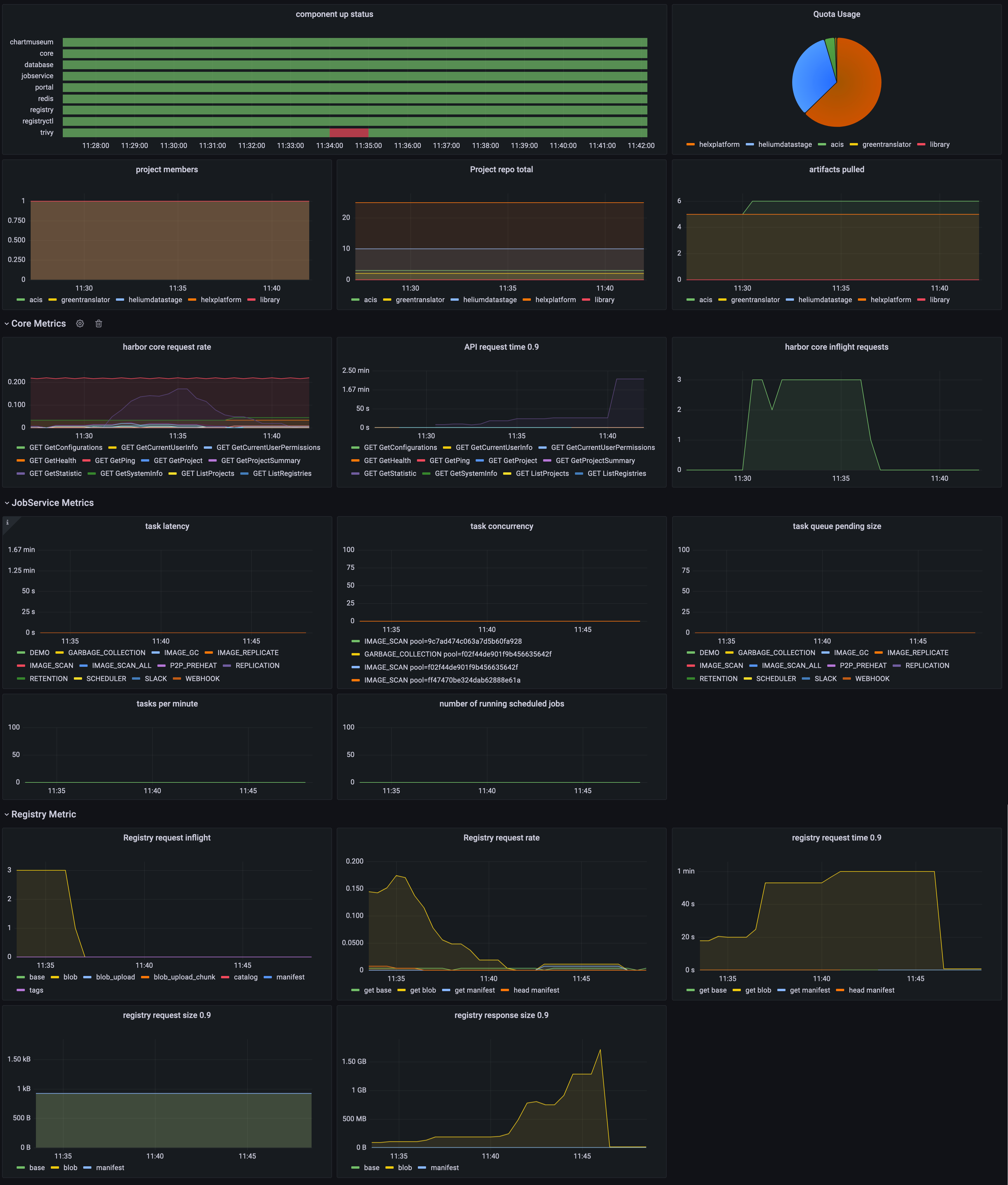Image resolution: width=1008 pixels, height=1185 pixels.
Task: Click task latency panel title
Action: pyautogui.click(x=167, y=526)
